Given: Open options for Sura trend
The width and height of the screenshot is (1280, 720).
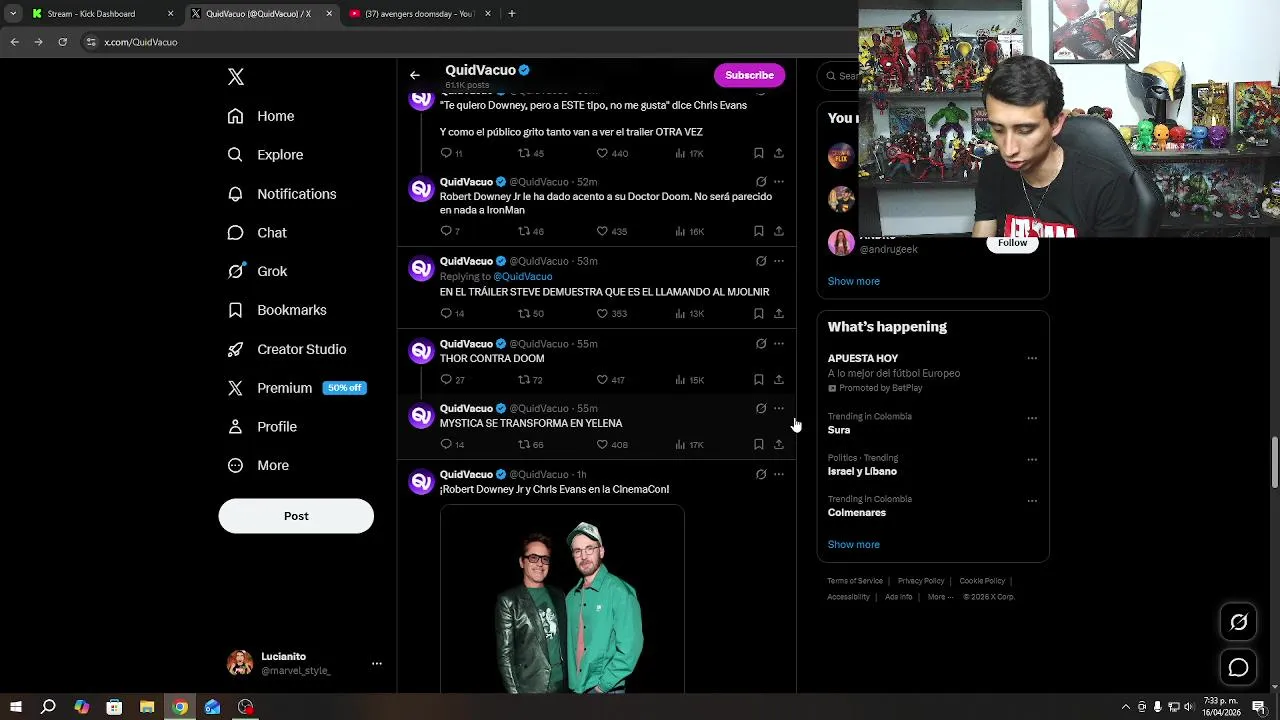Looking at the screenshot, I should [1032, 418].
